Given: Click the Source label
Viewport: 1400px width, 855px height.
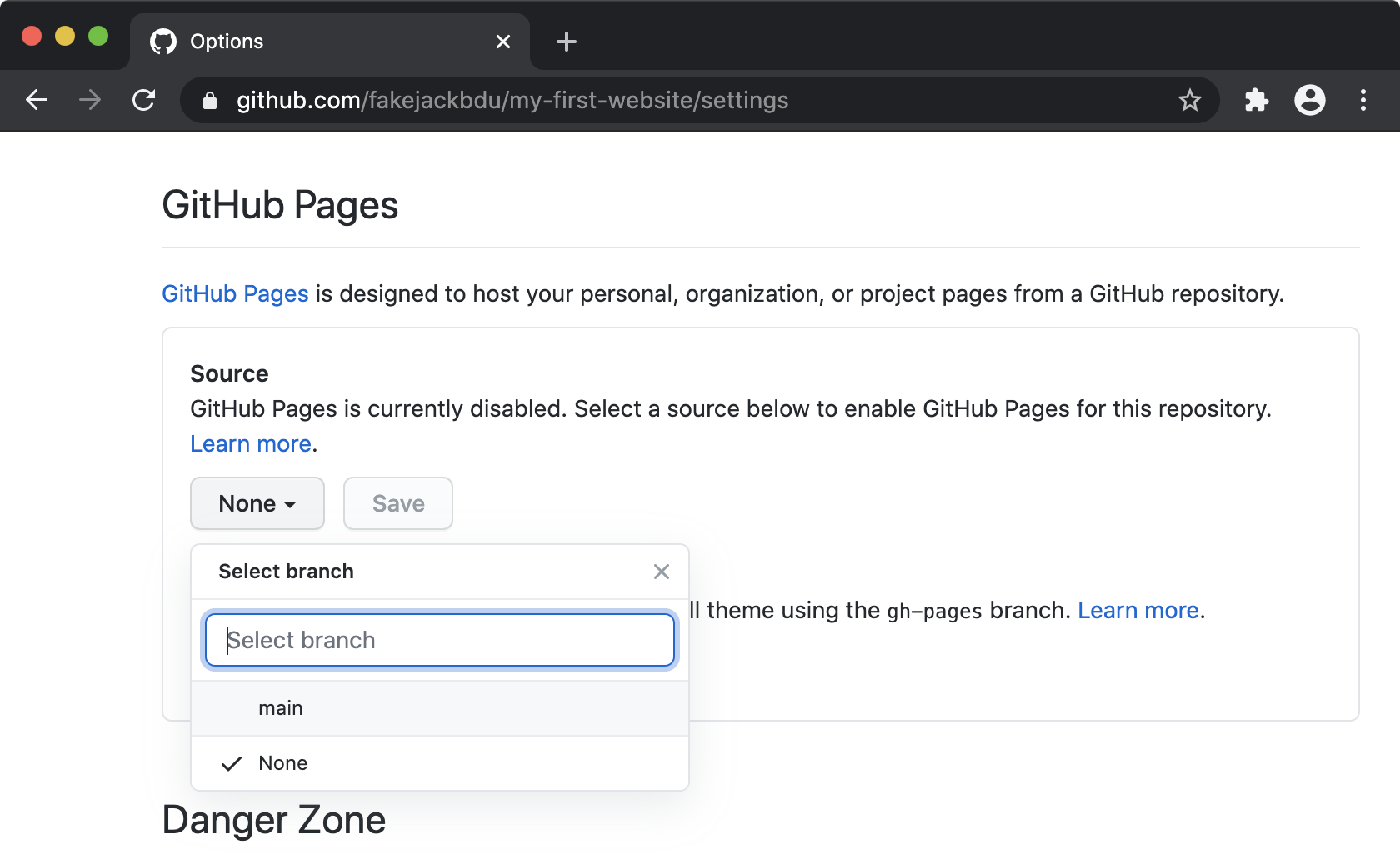Looking at the screenshot, I should point(229,373).
